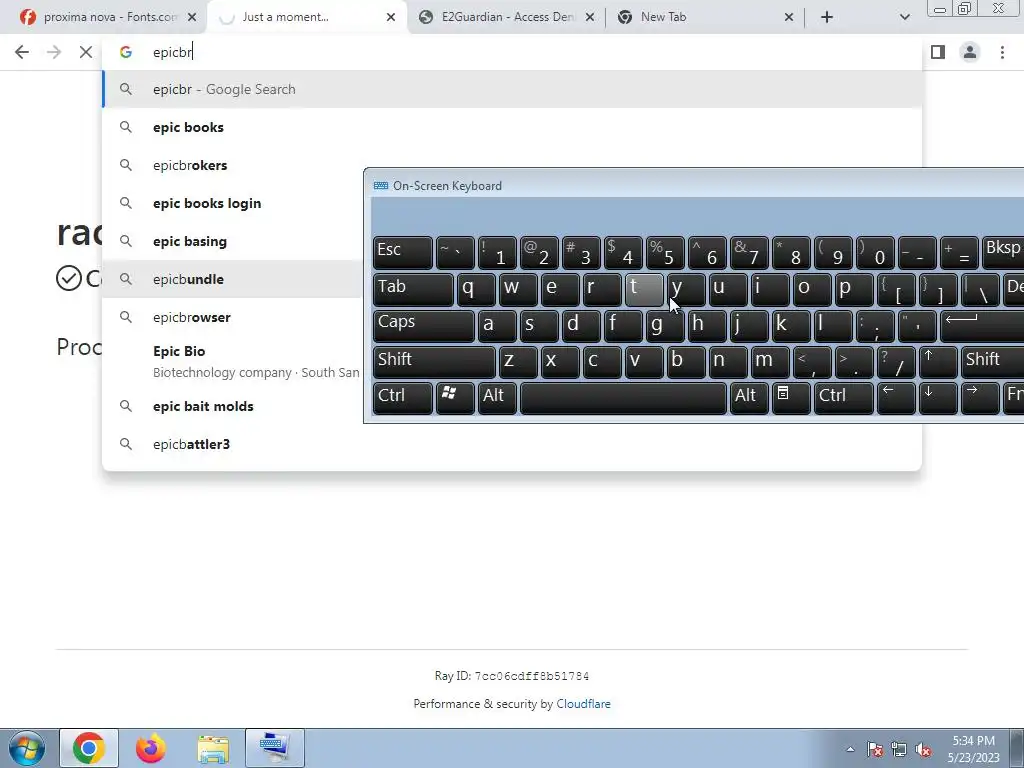
Task: Show hidden system tray icons
Action: [x=850, y=749]
